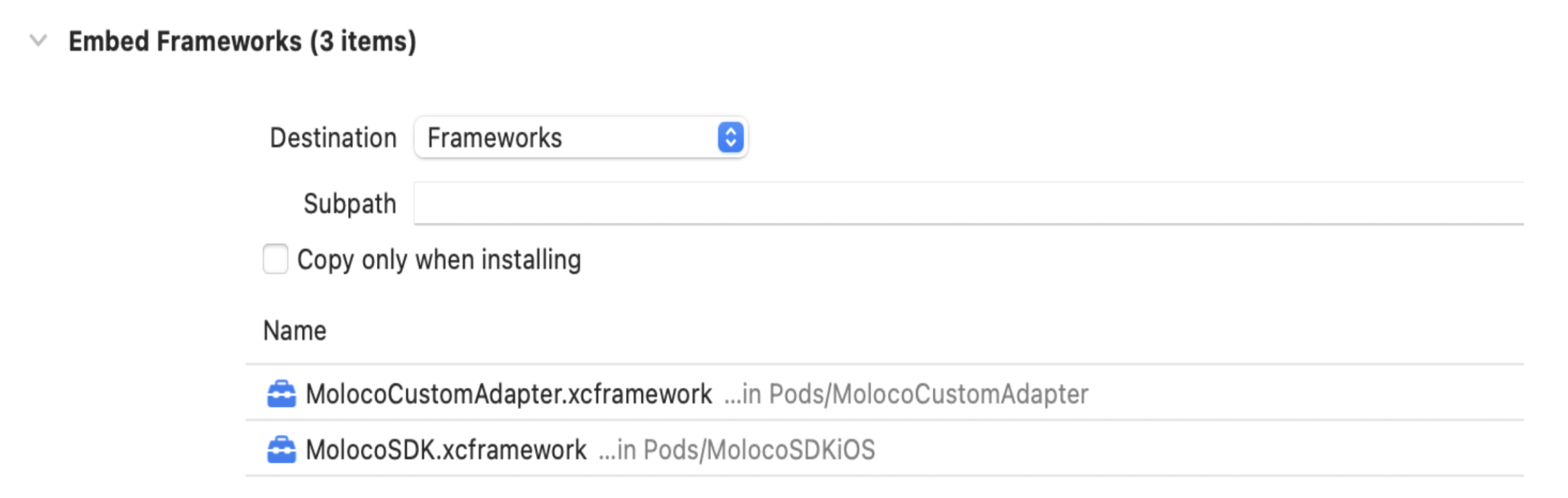Click the Frameworks text inside the popup
This screenshot has height=498, width=1568.
pos(495,138)
